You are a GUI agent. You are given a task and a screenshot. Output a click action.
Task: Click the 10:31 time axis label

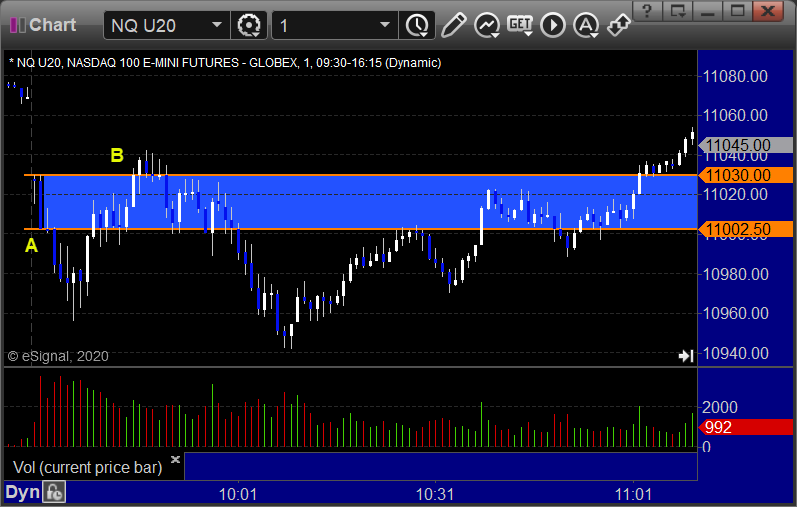coord(435,494)
